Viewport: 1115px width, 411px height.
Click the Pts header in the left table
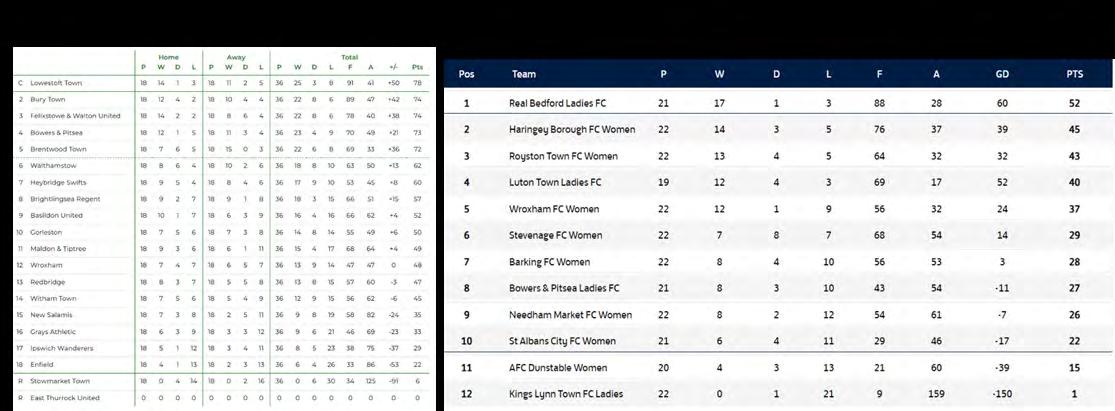(x=417, y=68)
